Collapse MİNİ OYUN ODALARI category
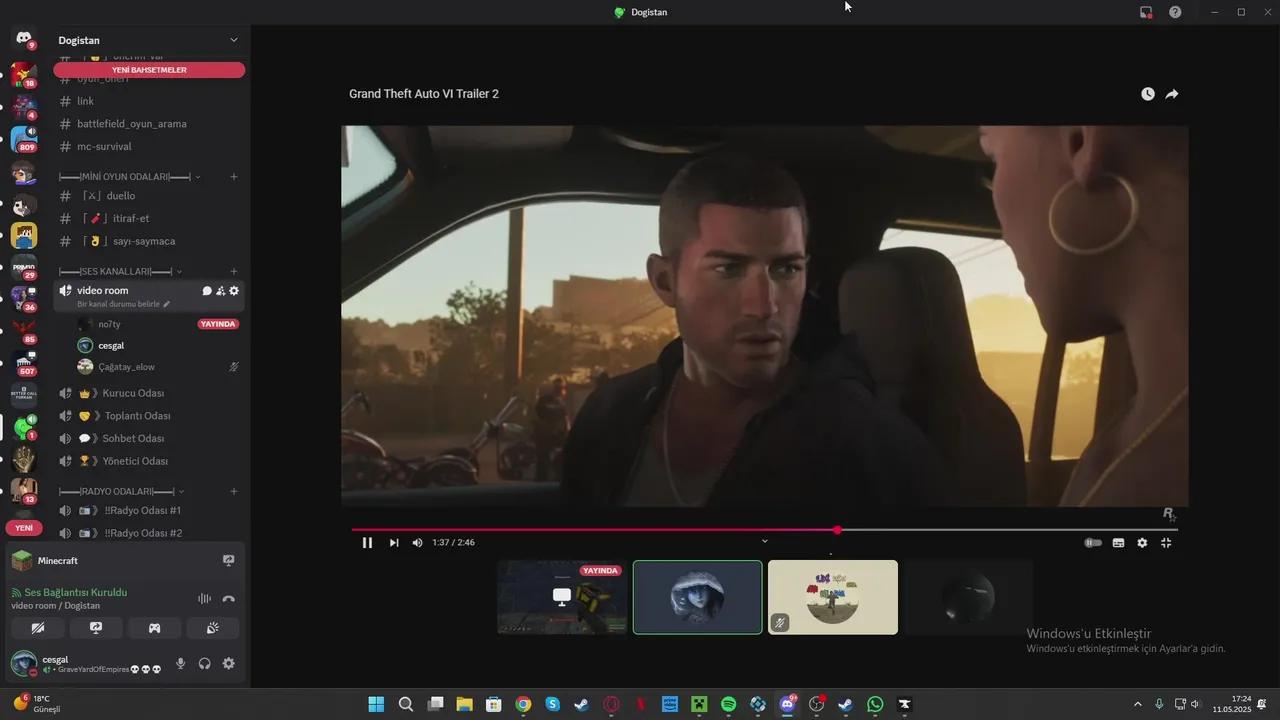Viewport: 1280px width, 720px height. click(x=129, y=177)
